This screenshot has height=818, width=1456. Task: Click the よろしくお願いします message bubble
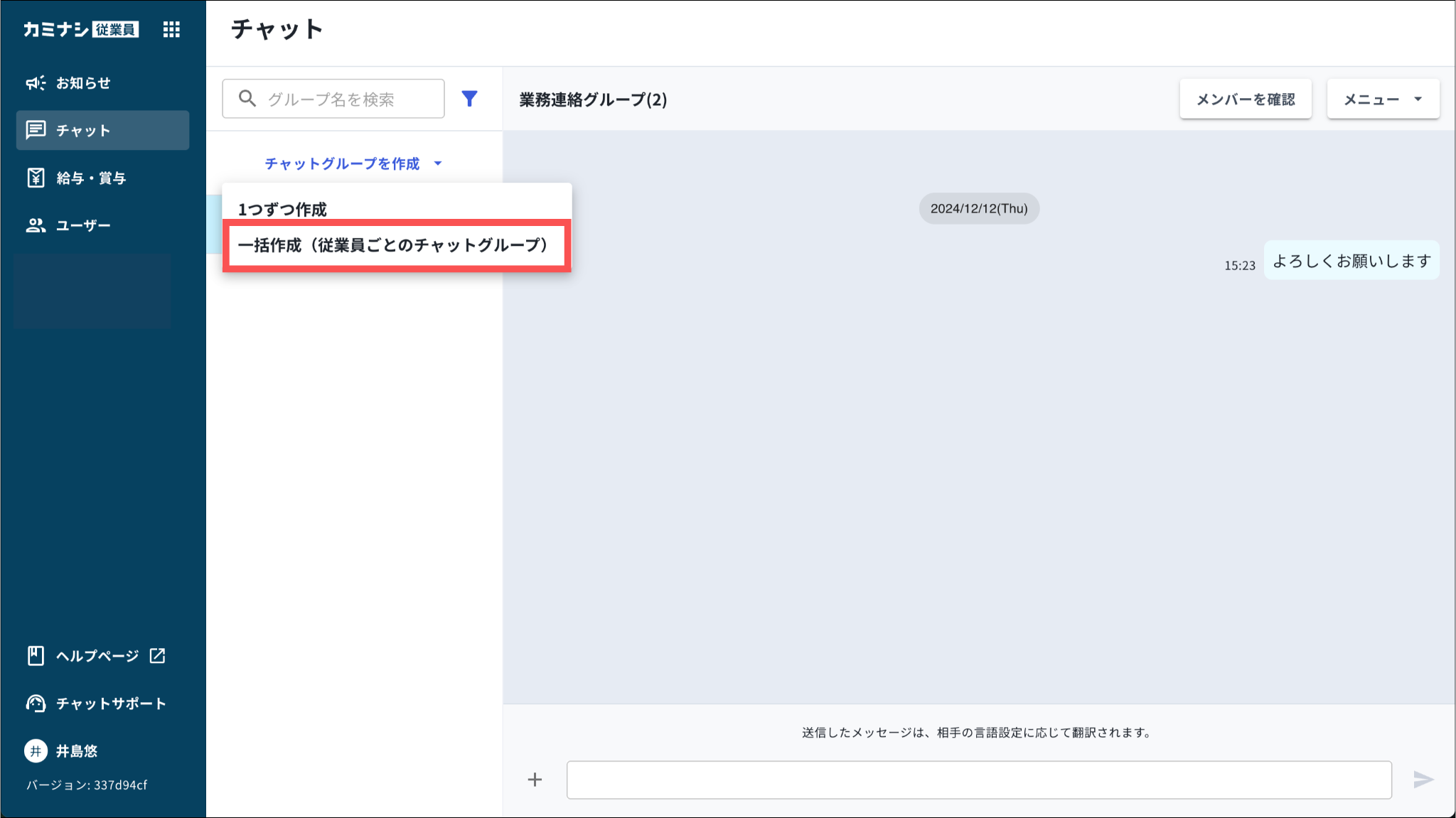point(1351,261)
